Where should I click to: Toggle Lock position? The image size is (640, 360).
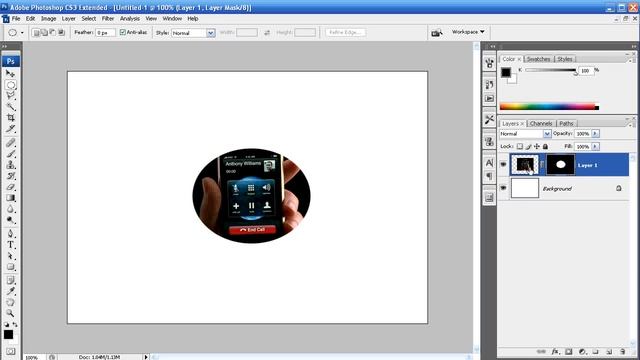pos(537,146)
